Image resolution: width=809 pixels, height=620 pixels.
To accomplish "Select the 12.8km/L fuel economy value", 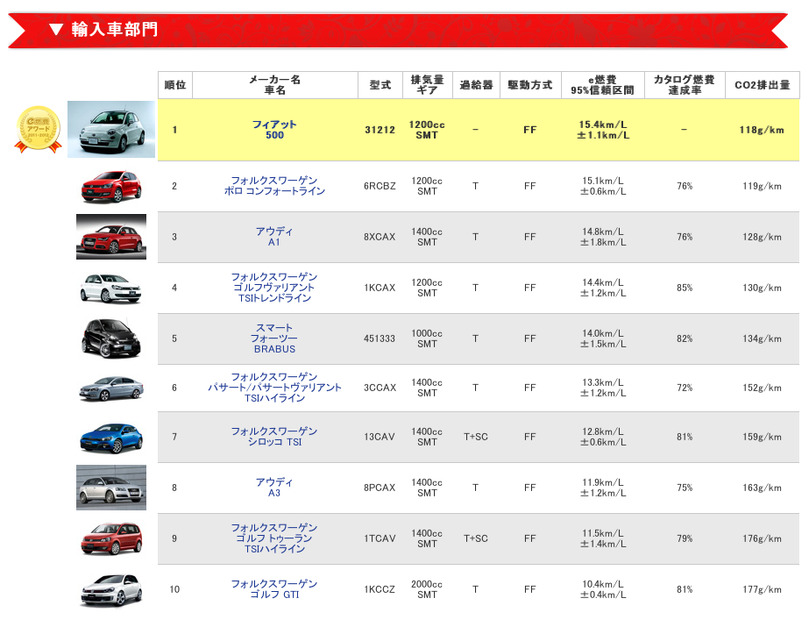I will [603, 431].
